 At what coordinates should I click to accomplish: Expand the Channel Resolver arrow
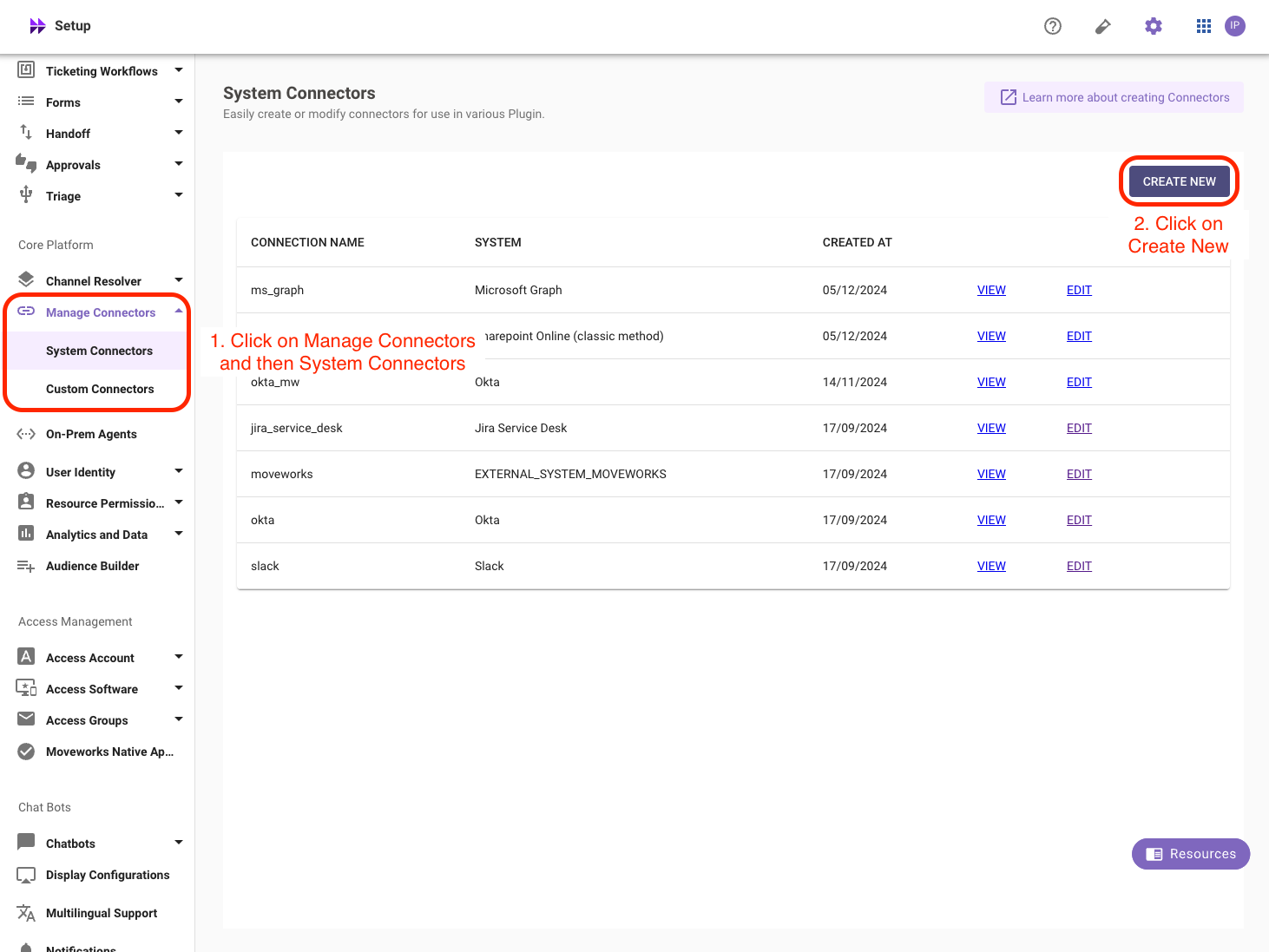[x=179, y=280]
